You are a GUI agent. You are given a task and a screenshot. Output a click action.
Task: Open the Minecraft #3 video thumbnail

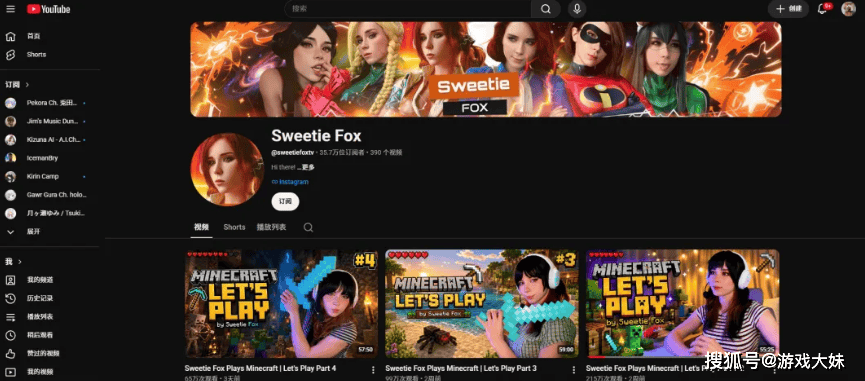(x=482, y=304)
